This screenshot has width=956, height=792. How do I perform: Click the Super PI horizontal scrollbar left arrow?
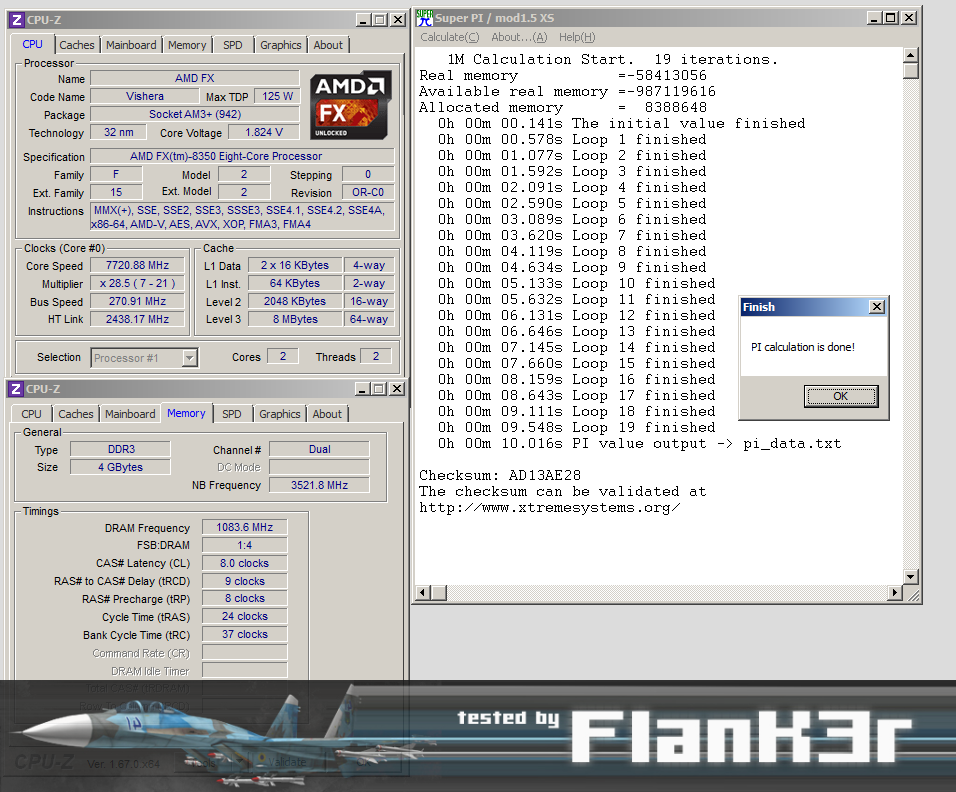(x=423, y=592)
